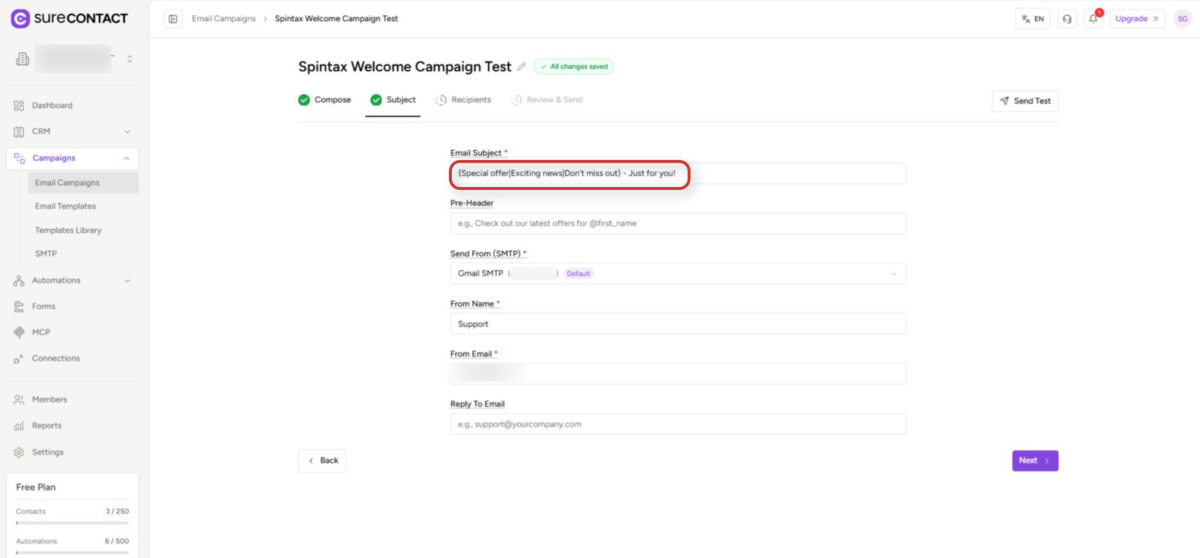The height and width of the screenshot is (558, 1200).
Task: Toggle the sidebar collapse icon
Action: tap(173, 18)
